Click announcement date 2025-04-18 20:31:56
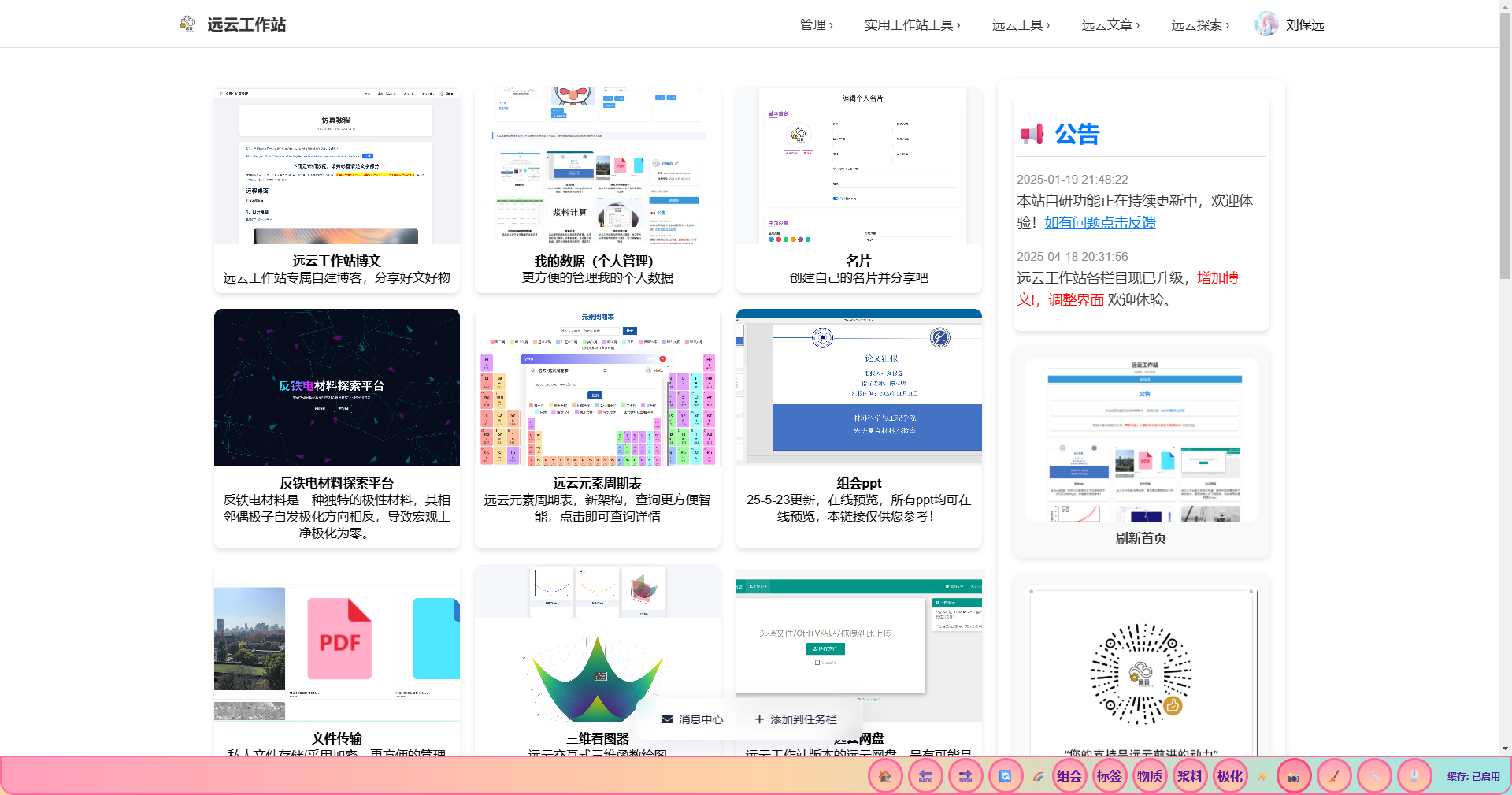 click(x=1073, y=257)
